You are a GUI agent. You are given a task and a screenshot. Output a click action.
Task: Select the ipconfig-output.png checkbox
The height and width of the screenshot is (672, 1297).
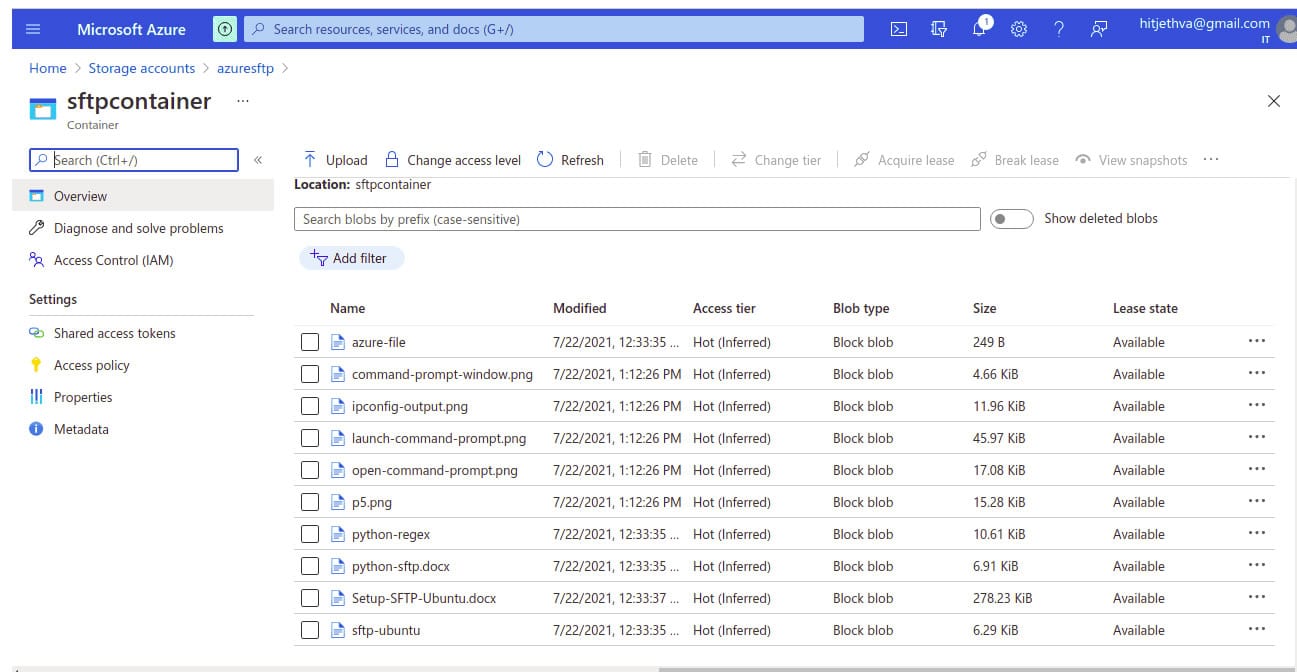point(310,406)
